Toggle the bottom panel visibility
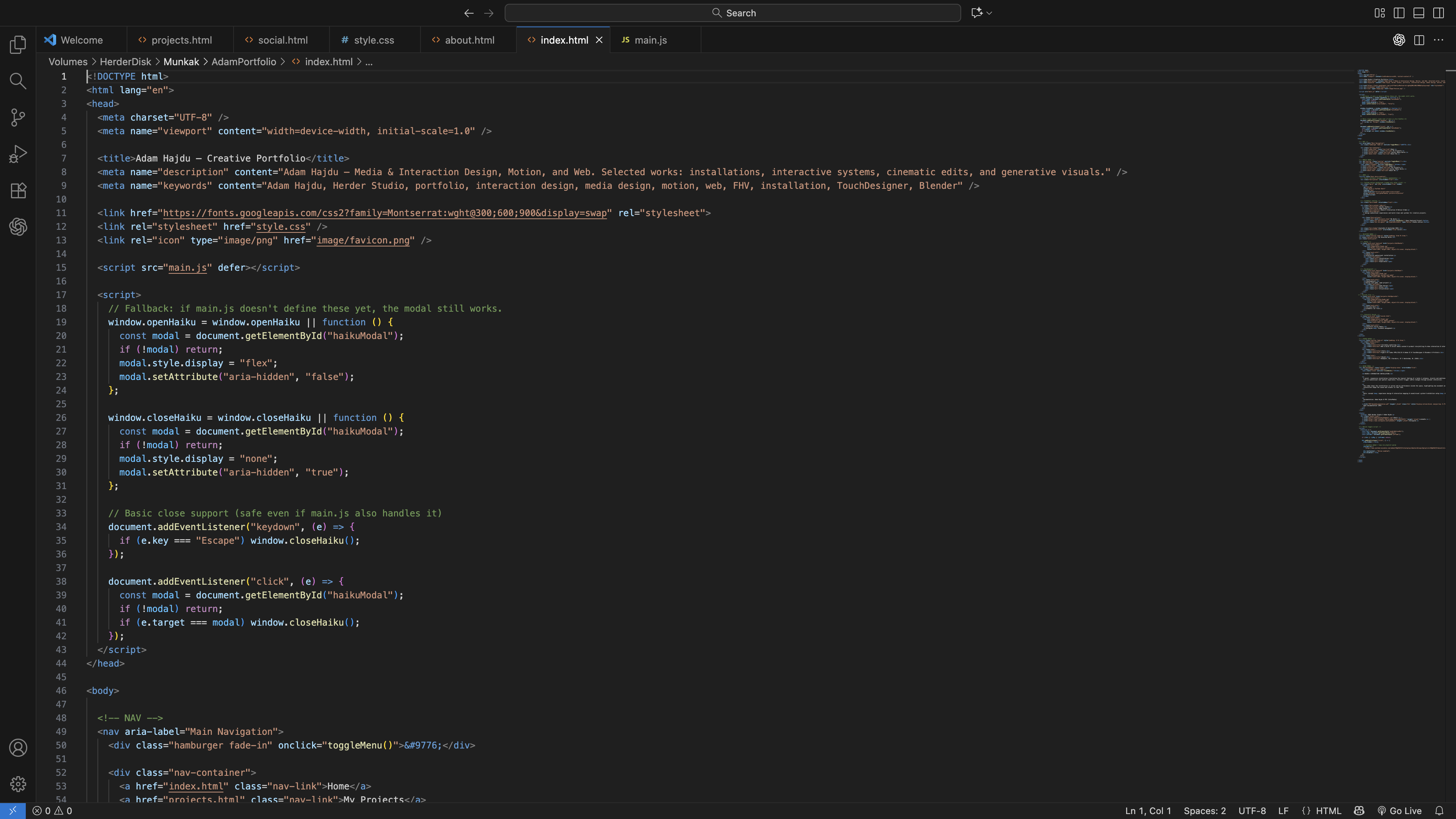The width and height of the screenshot is (1456, 819). tap(1419, 13)
